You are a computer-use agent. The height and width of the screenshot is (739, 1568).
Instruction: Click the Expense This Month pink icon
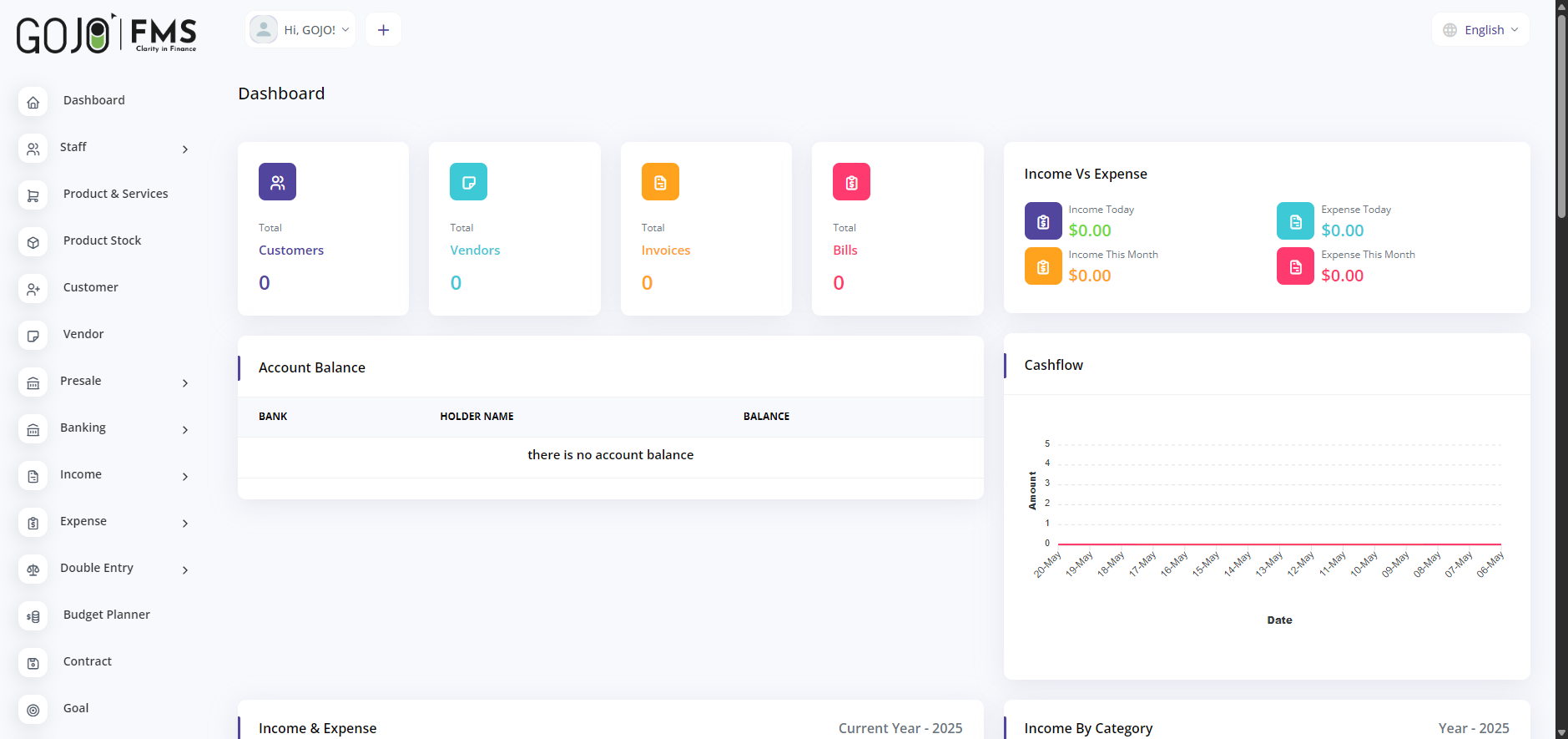click(1295, 266)
